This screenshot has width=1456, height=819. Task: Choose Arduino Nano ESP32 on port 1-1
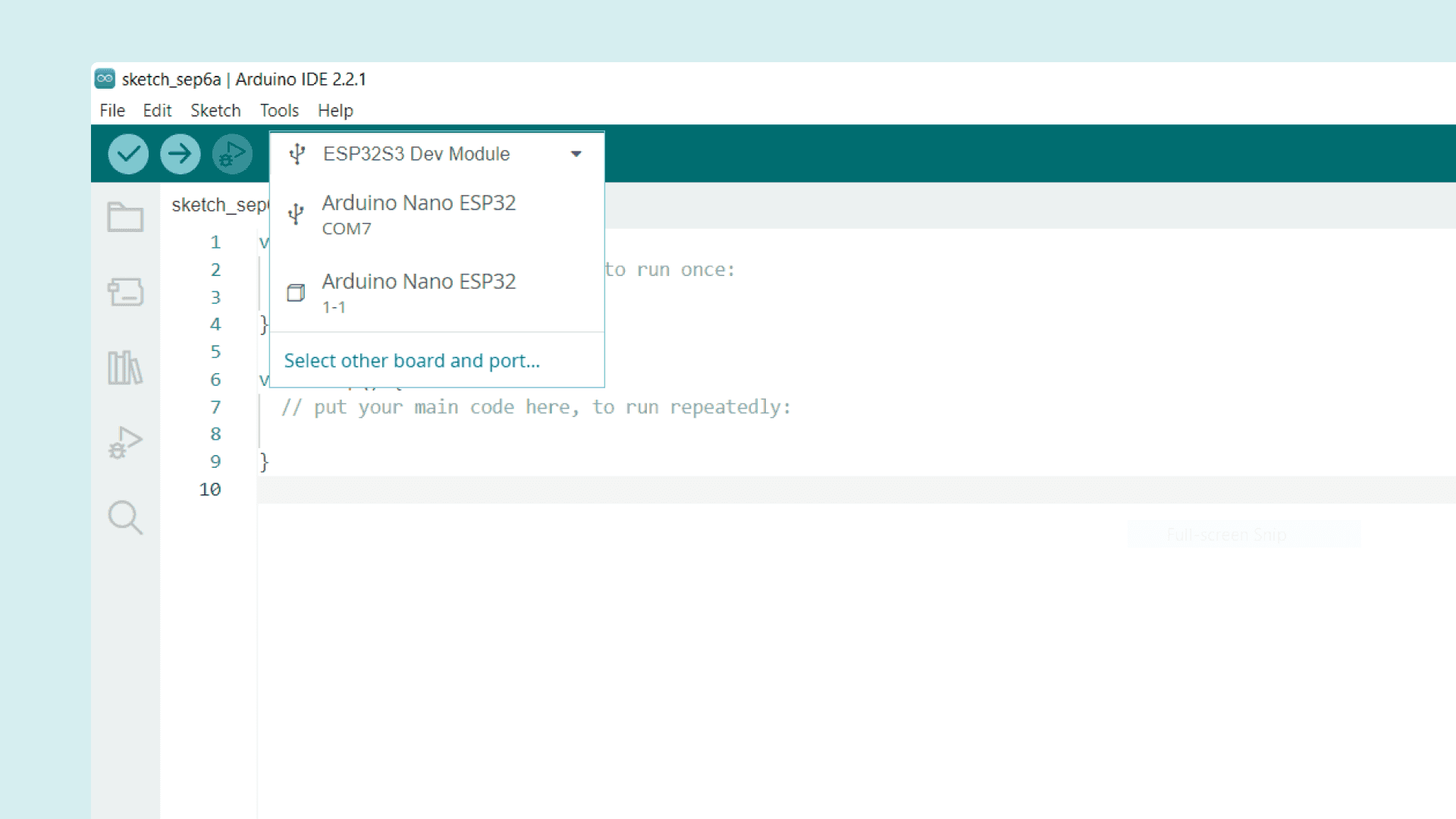click(419, 293)
